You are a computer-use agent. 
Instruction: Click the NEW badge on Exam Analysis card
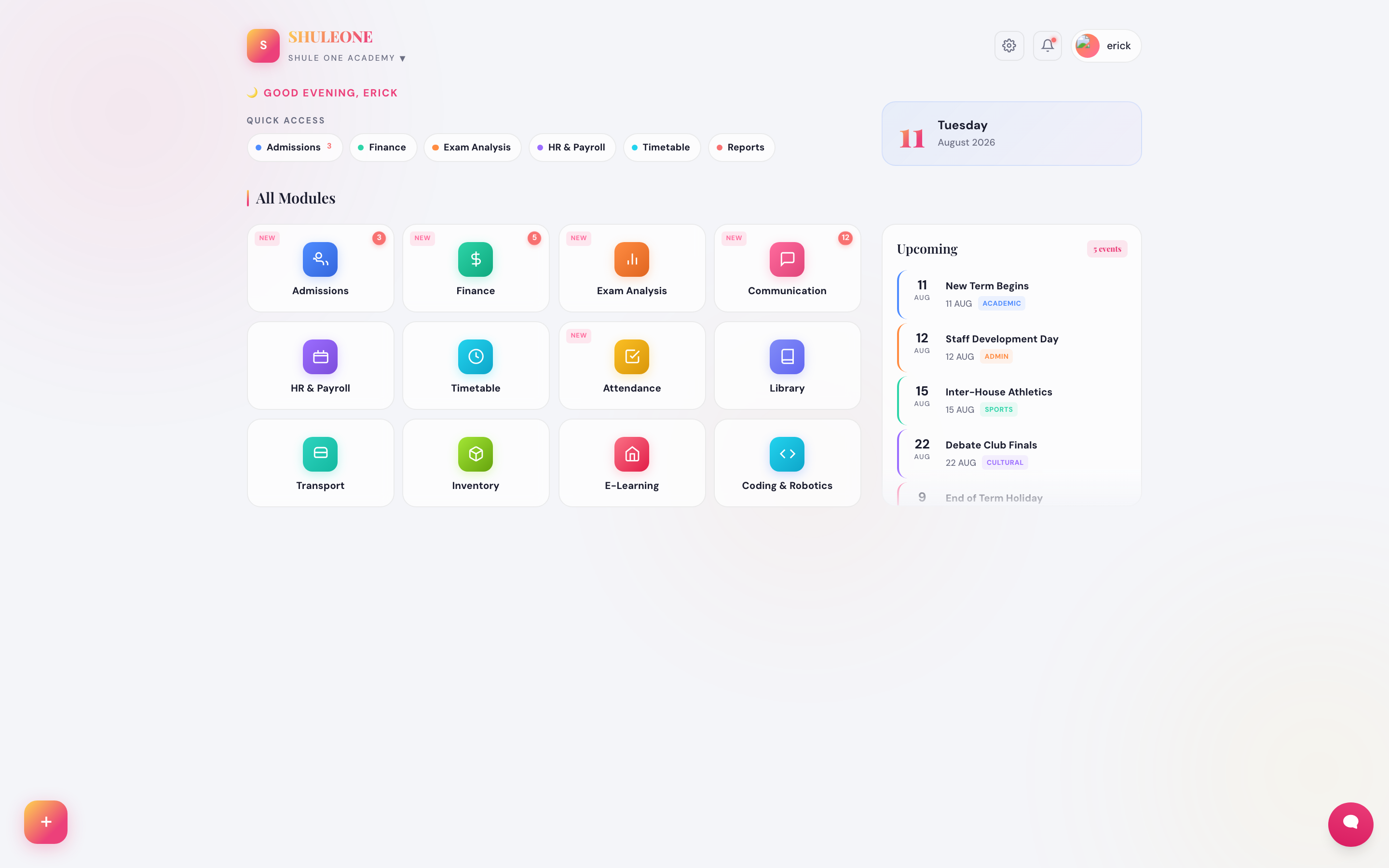(579, 238)
